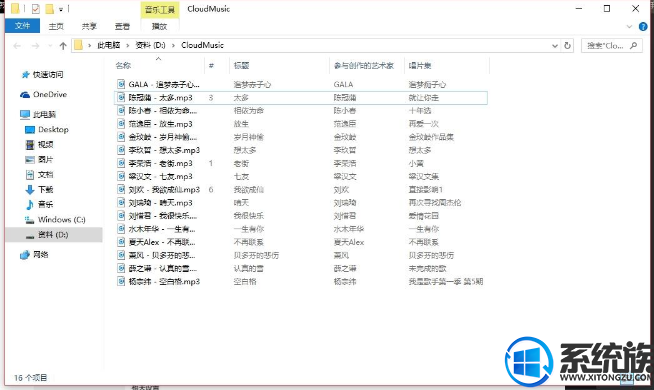Screen dimensions: 654x390
Task: Select the 陈冠蒲 - 太多.mp3 file icon
Action: pos(121,98)
